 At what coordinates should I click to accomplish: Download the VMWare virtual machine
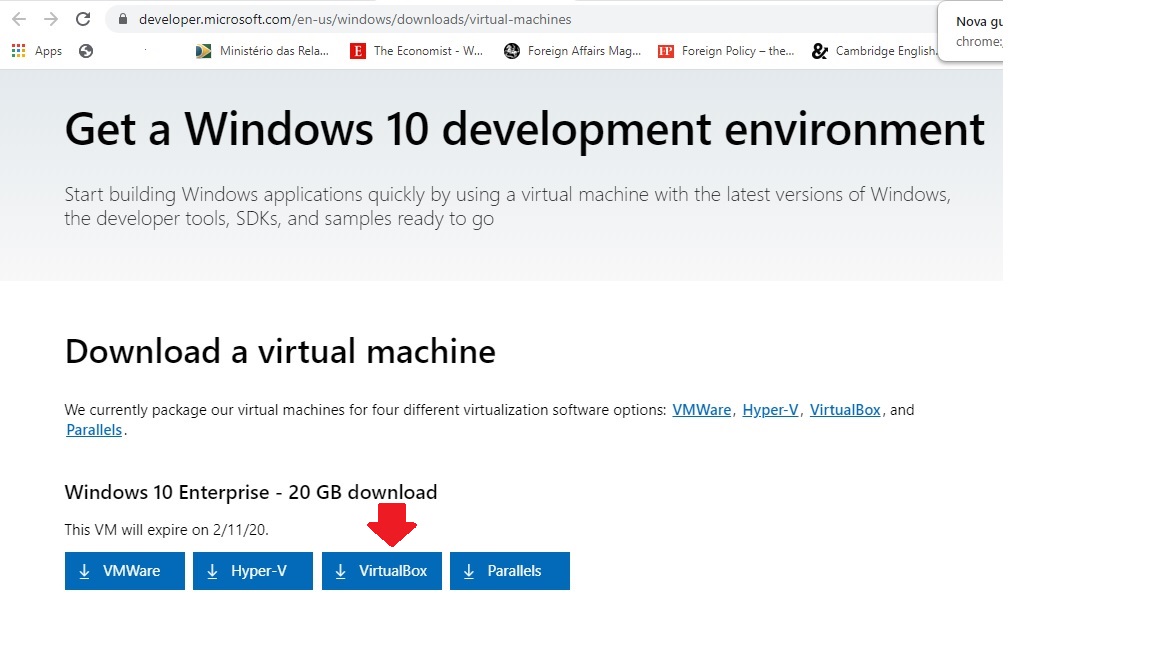[124, 571]
